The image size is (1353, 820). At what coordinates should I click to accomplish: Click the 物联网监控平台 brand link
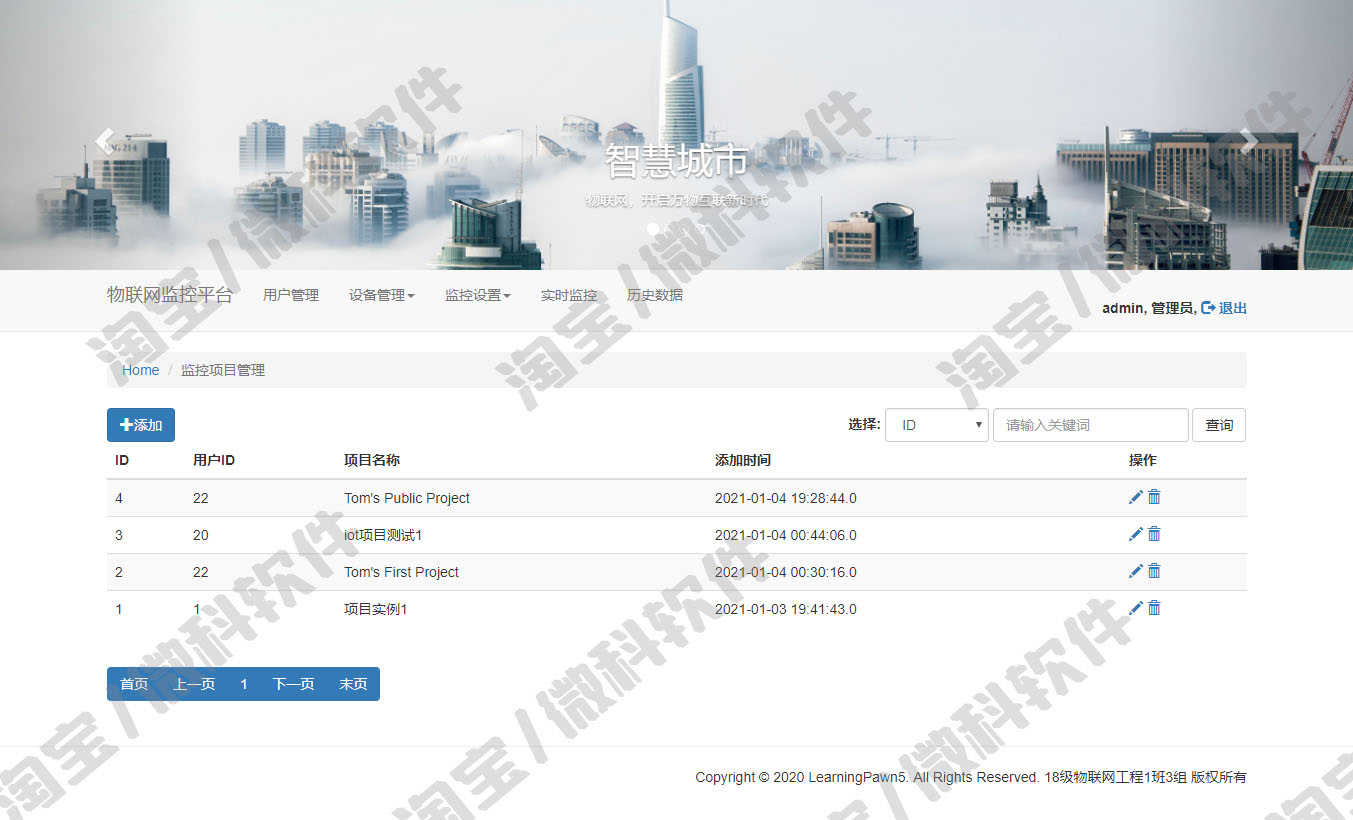pyautogui.click(x=170, y=295)
